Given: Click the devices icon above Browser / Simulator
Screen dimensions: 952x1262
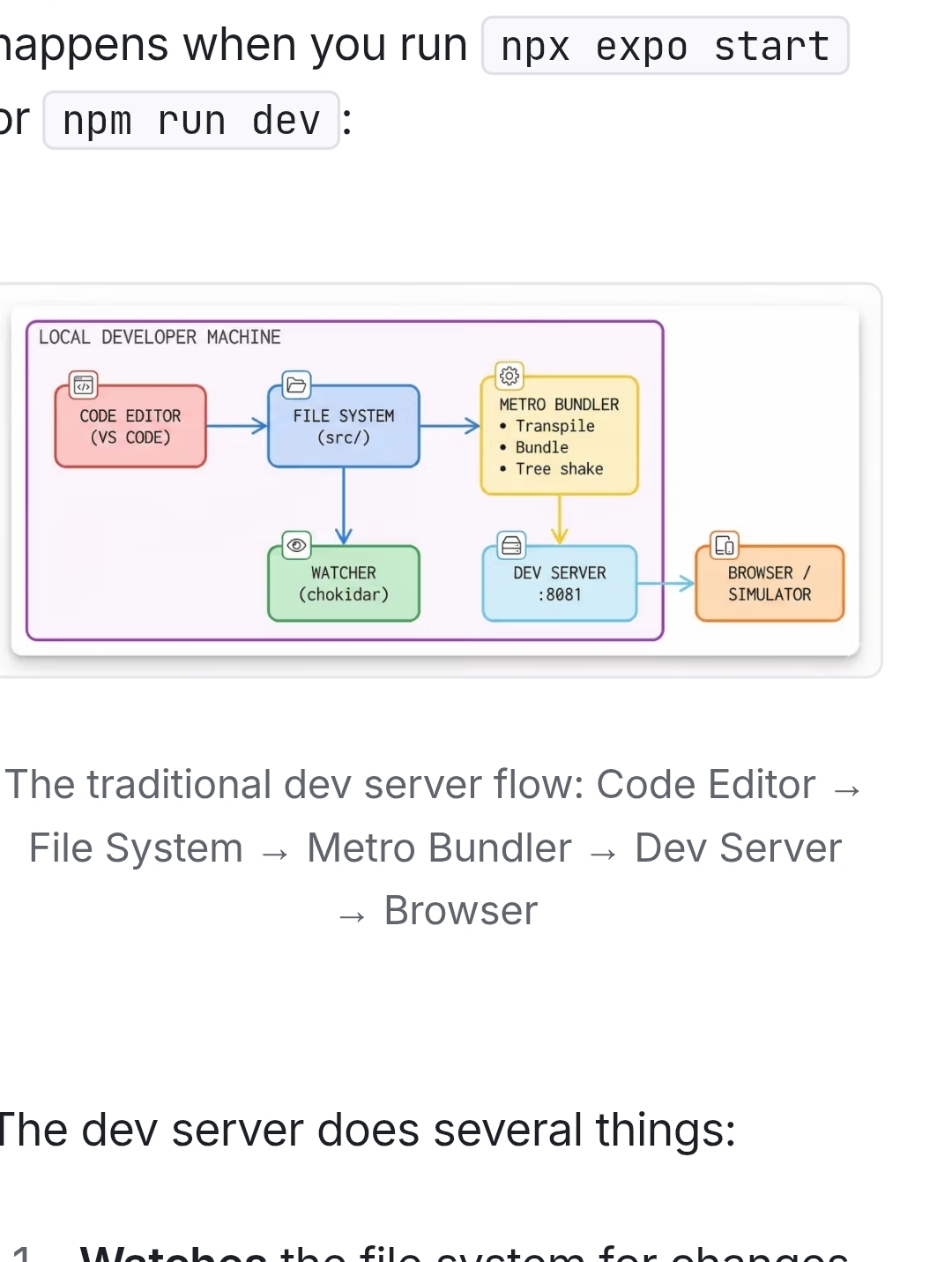Looking at the screenshot, I should (724, 545).
